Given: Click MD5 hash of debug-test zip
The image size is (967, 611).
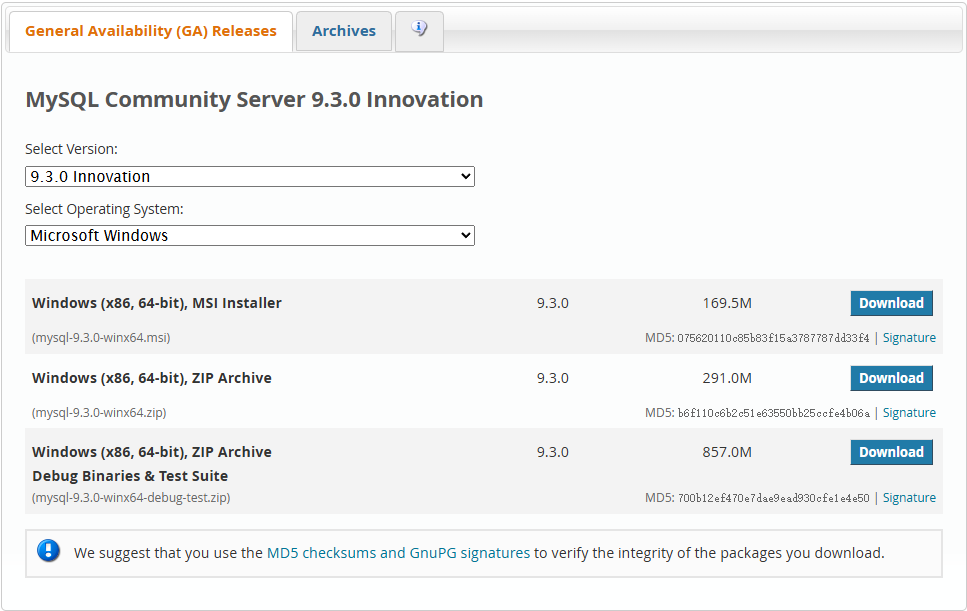Looking at the screenshot, I should [773, 498].
